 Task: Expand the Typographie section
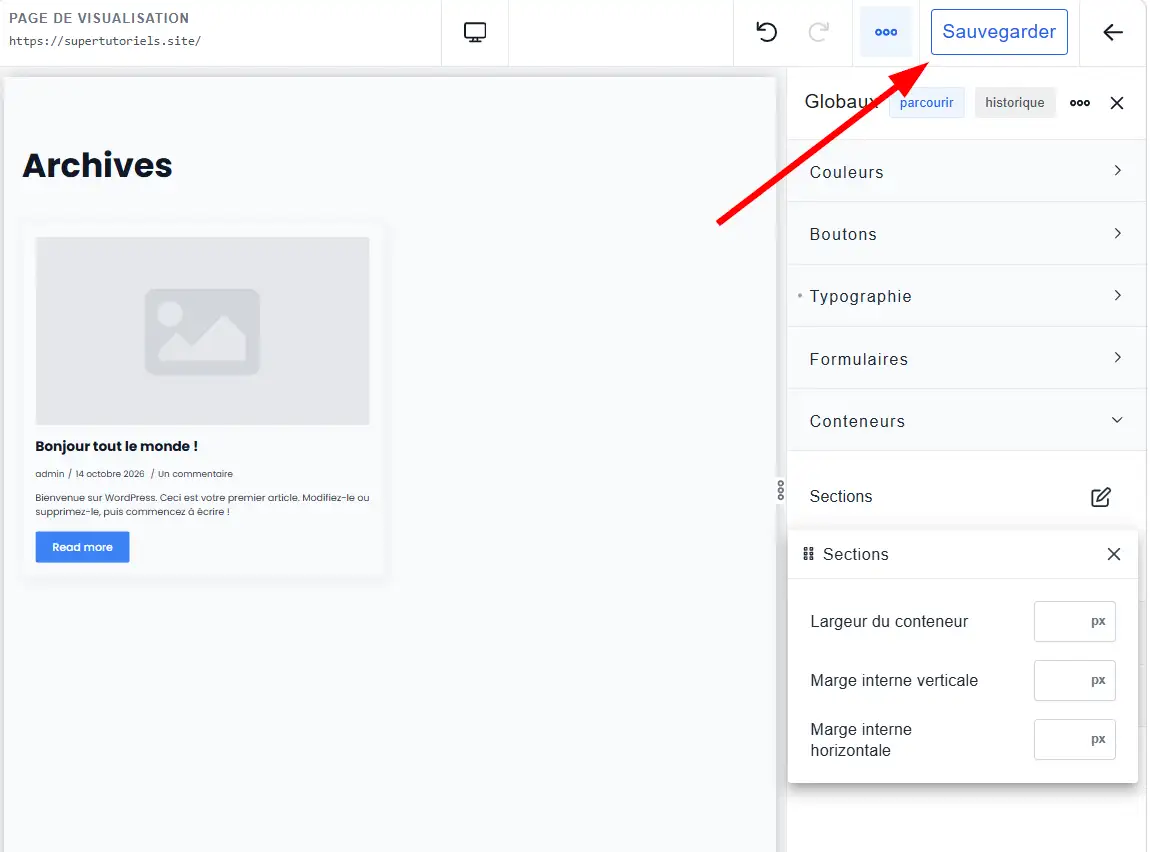click(967, 296)
